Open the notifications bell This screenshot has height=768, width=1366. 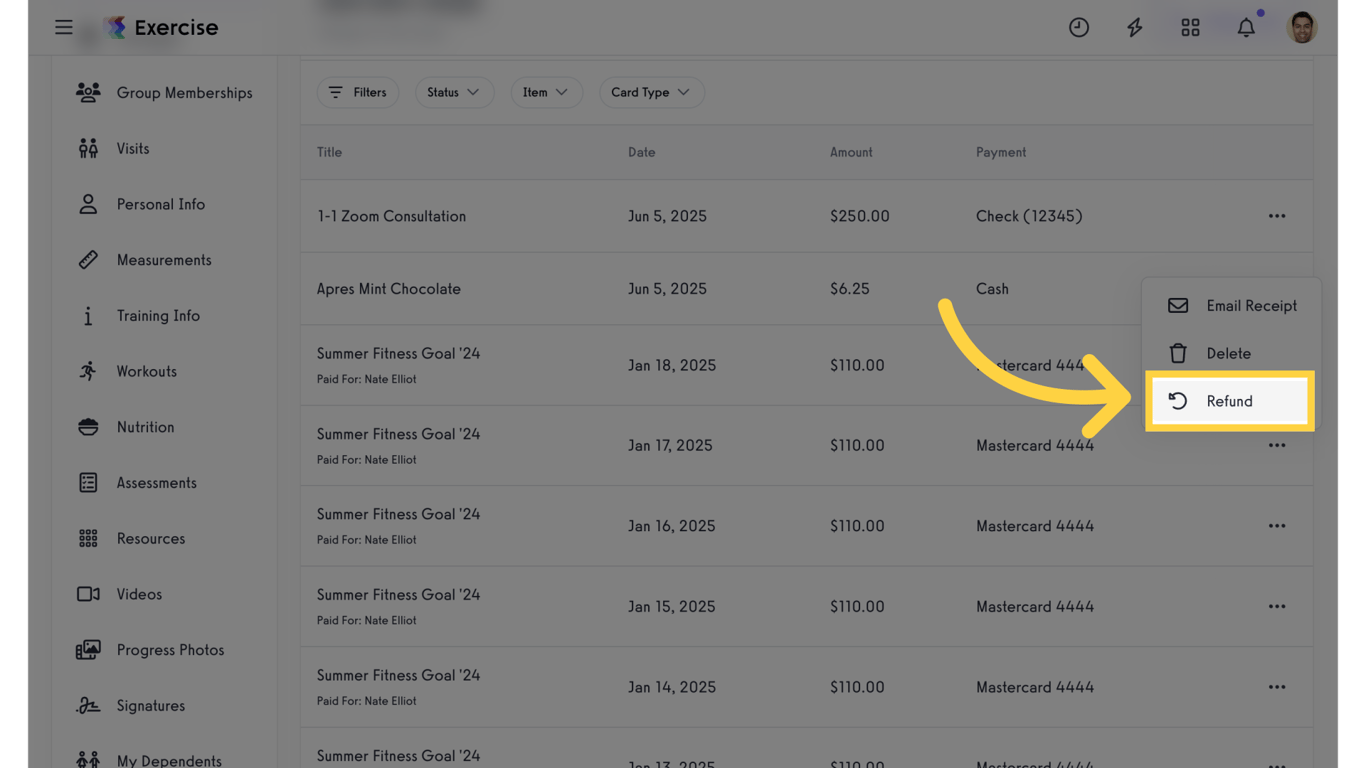(1246, 27)
